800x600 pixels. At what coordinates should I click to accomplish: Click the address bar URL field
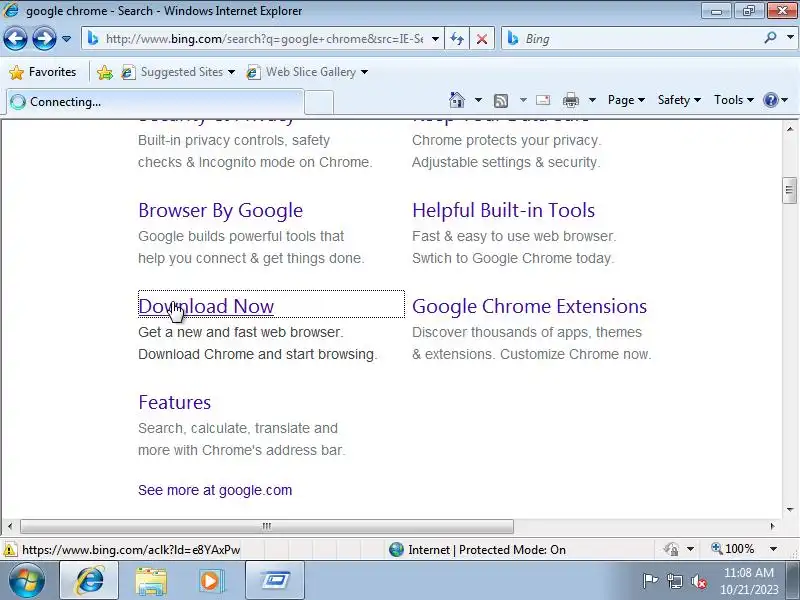tap(264, 39)
